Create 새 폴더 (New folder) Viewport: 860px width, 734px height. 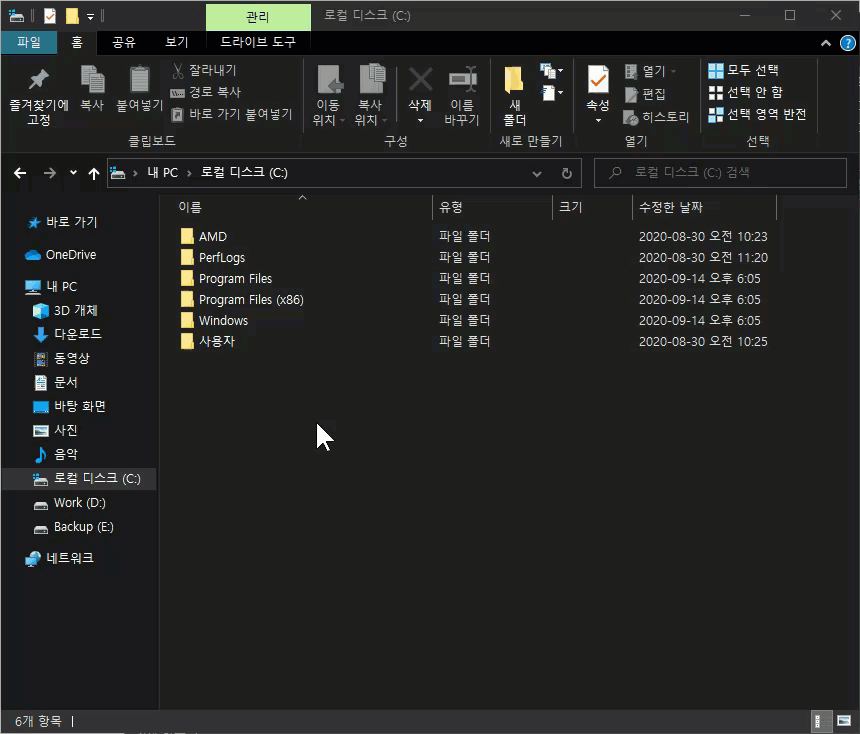pos(514,95)
